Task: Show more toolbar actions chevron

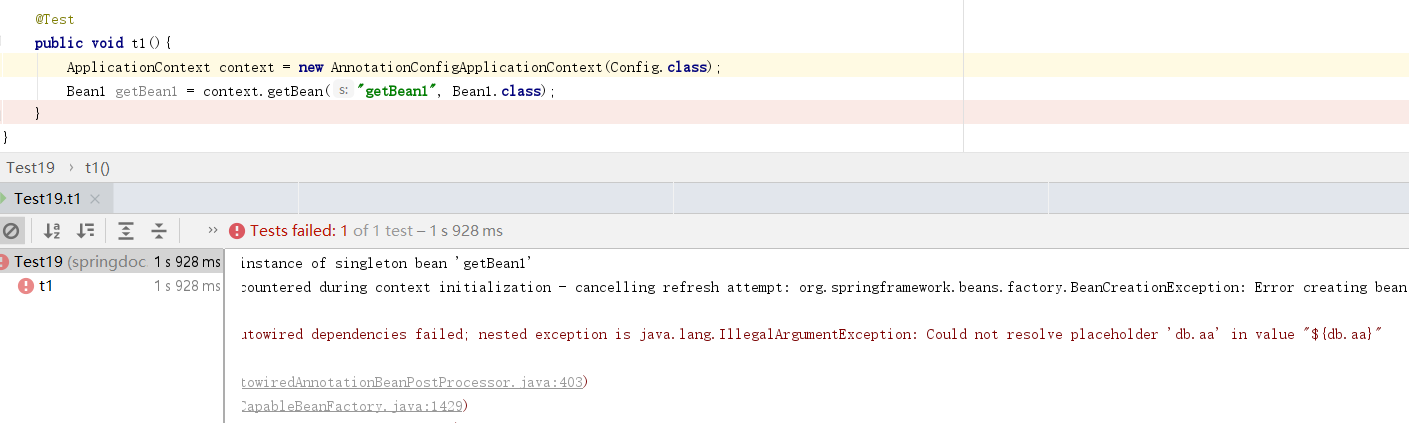Action: click(212, 231)
